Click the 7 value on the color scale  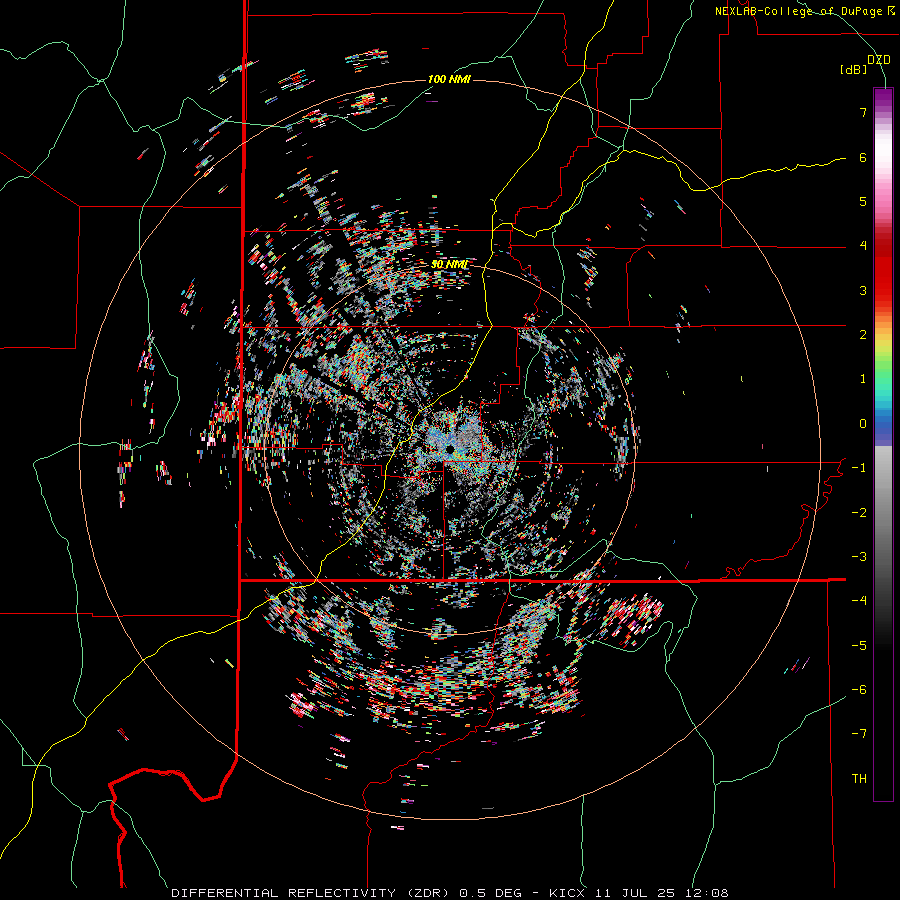(863, 112)
